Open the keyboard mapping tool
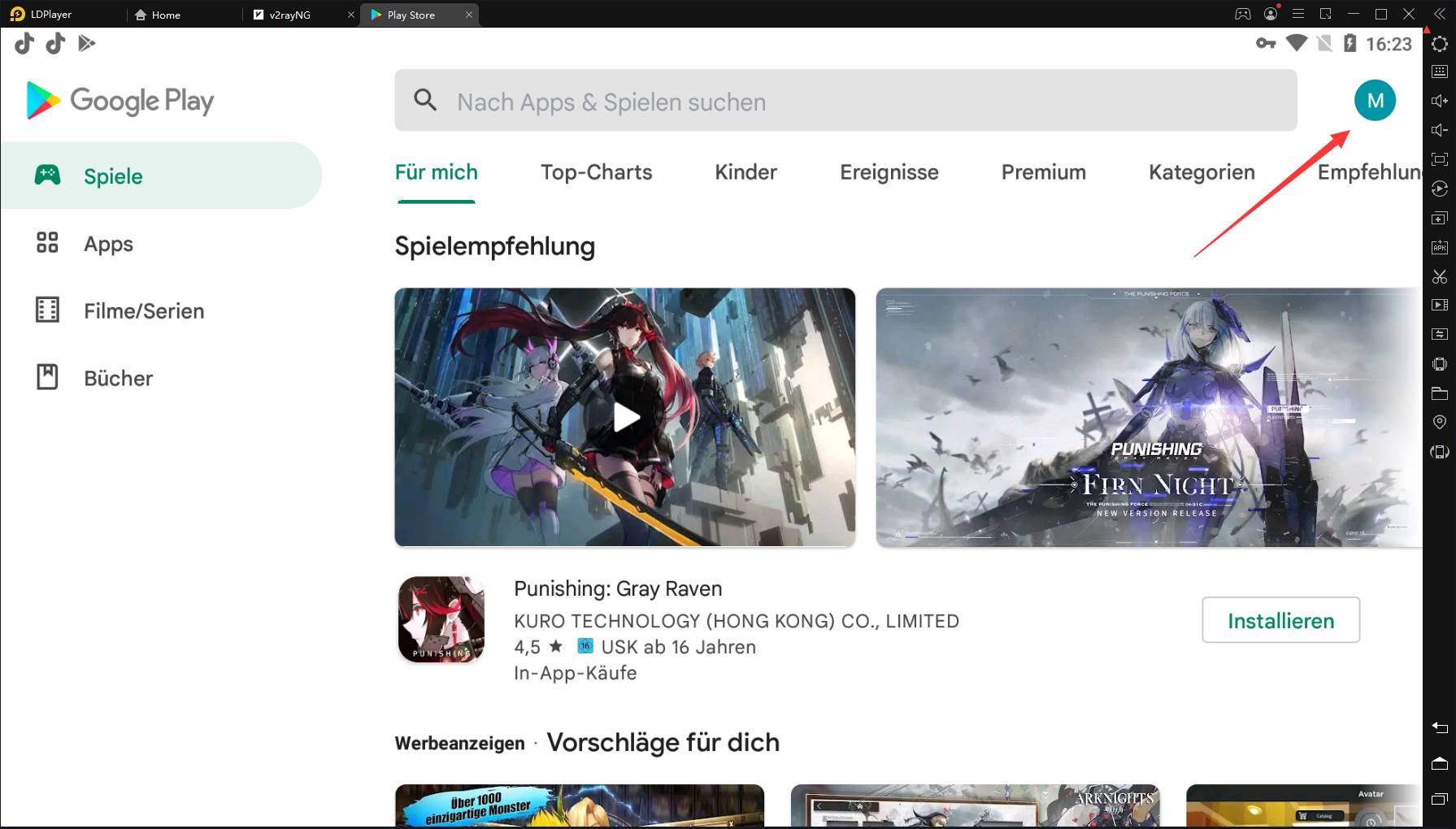The width and height of the screenshot is (1456, 829). click(1440, 72)
